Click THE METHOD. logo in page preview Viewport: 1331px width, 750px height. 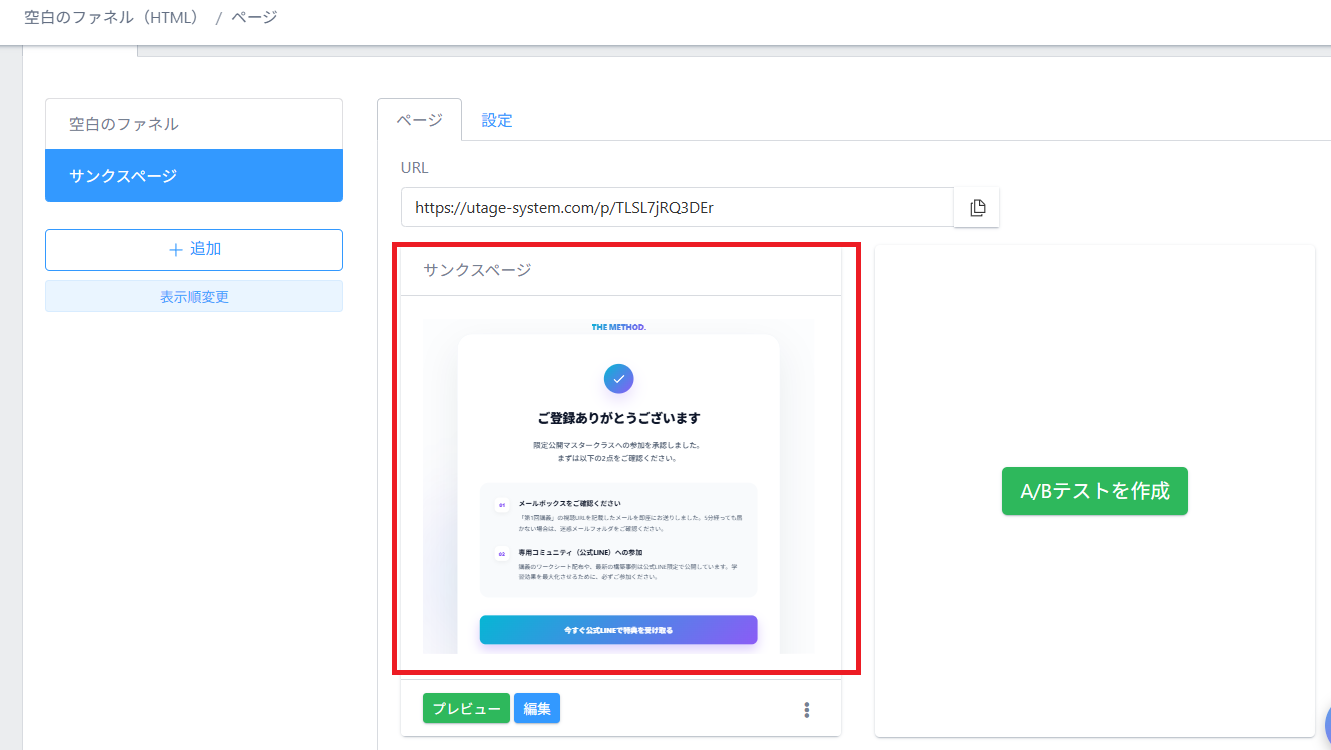(x=618, y=327)
